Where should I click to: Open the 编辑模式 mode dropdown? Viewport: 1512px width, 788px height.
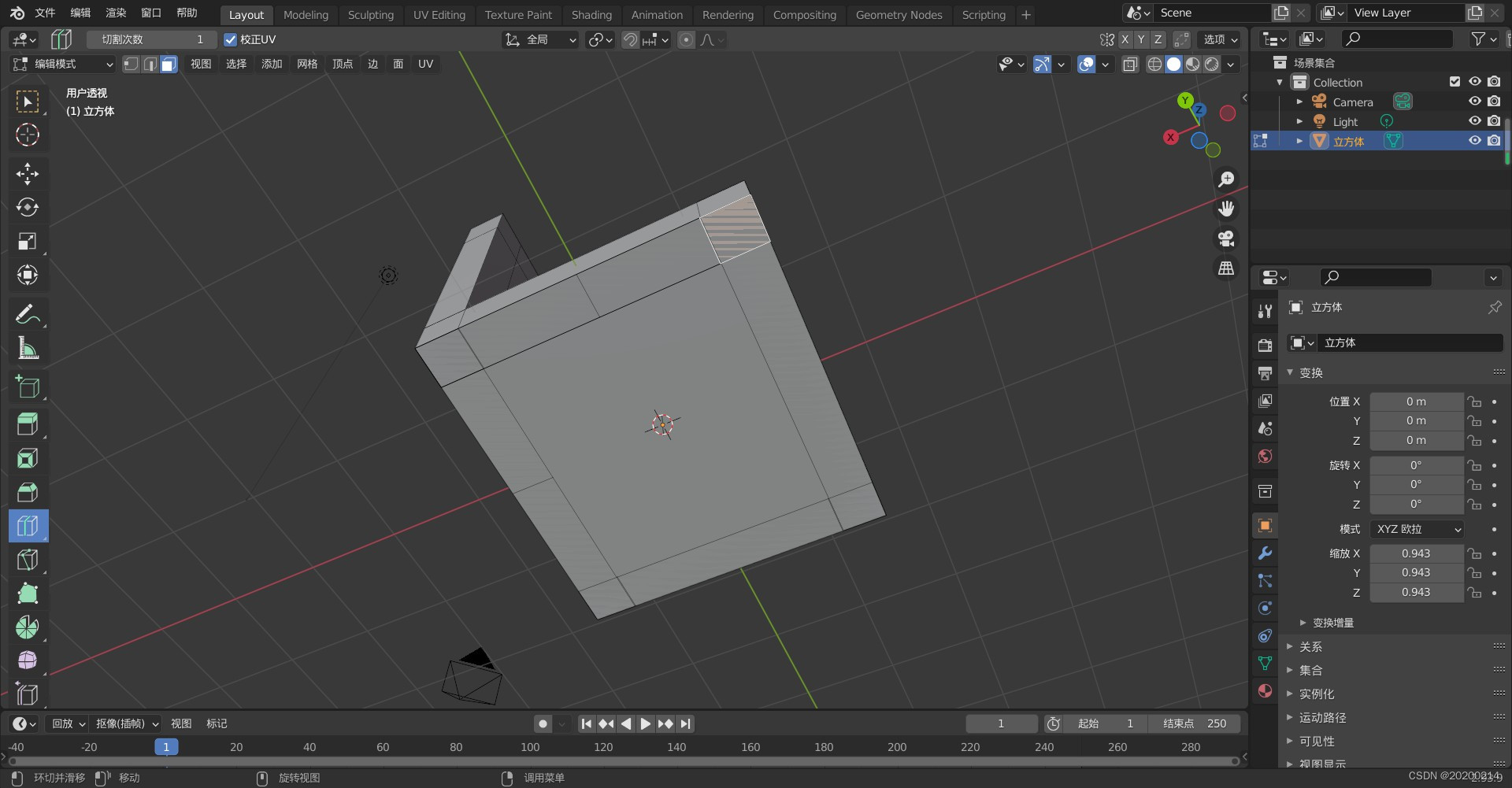click(x=63, y=65)
